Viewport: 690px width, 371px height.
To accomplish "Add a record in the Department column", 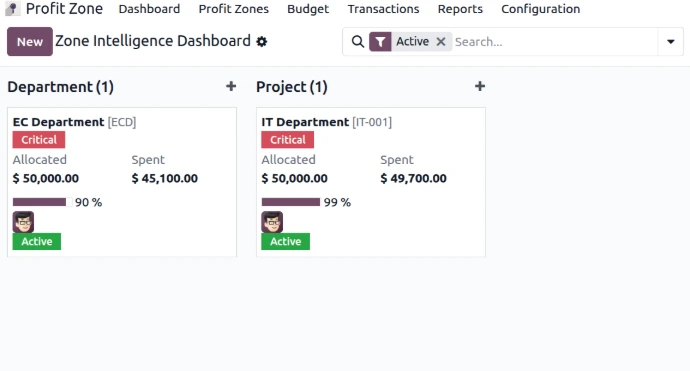I will pyautogui.click(x=231, y=86).
